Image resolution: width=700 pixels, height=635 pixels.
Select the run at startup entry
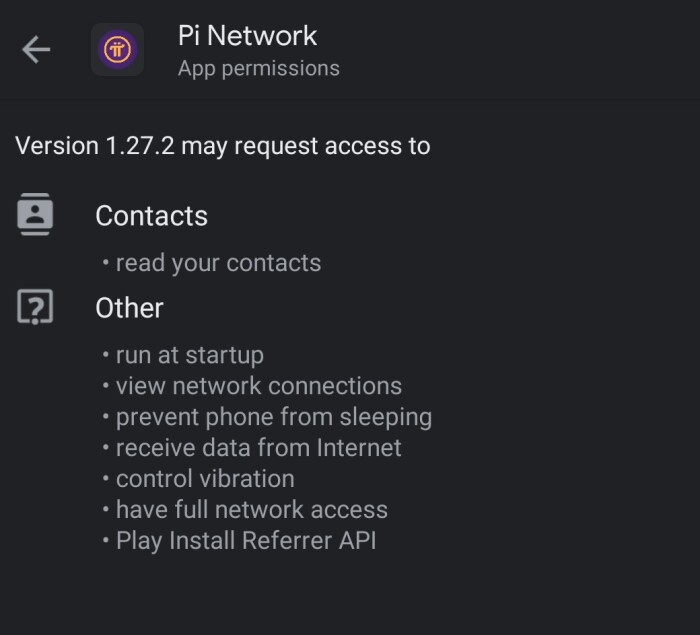(x=190, y=355)
